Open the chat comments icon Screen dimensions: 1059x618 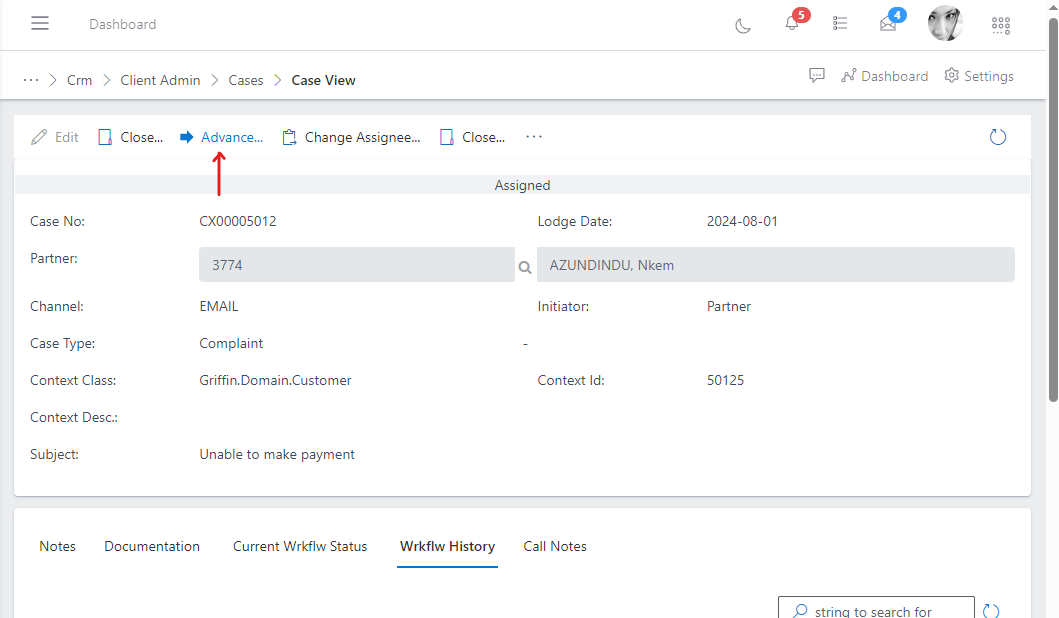(817, 76)
